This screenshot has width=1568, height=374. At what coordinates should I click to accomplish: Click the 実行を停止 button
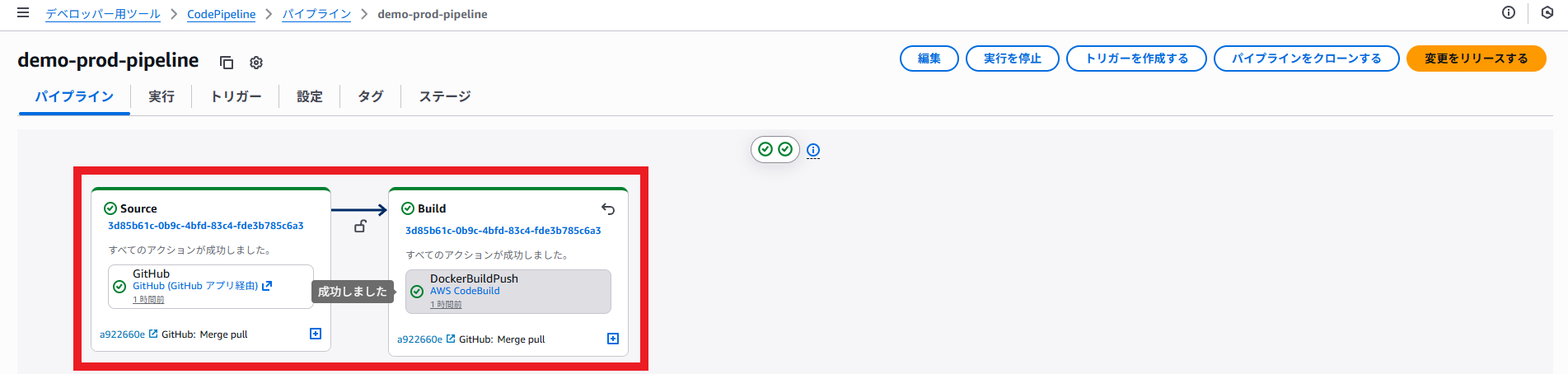[1012, 58]
